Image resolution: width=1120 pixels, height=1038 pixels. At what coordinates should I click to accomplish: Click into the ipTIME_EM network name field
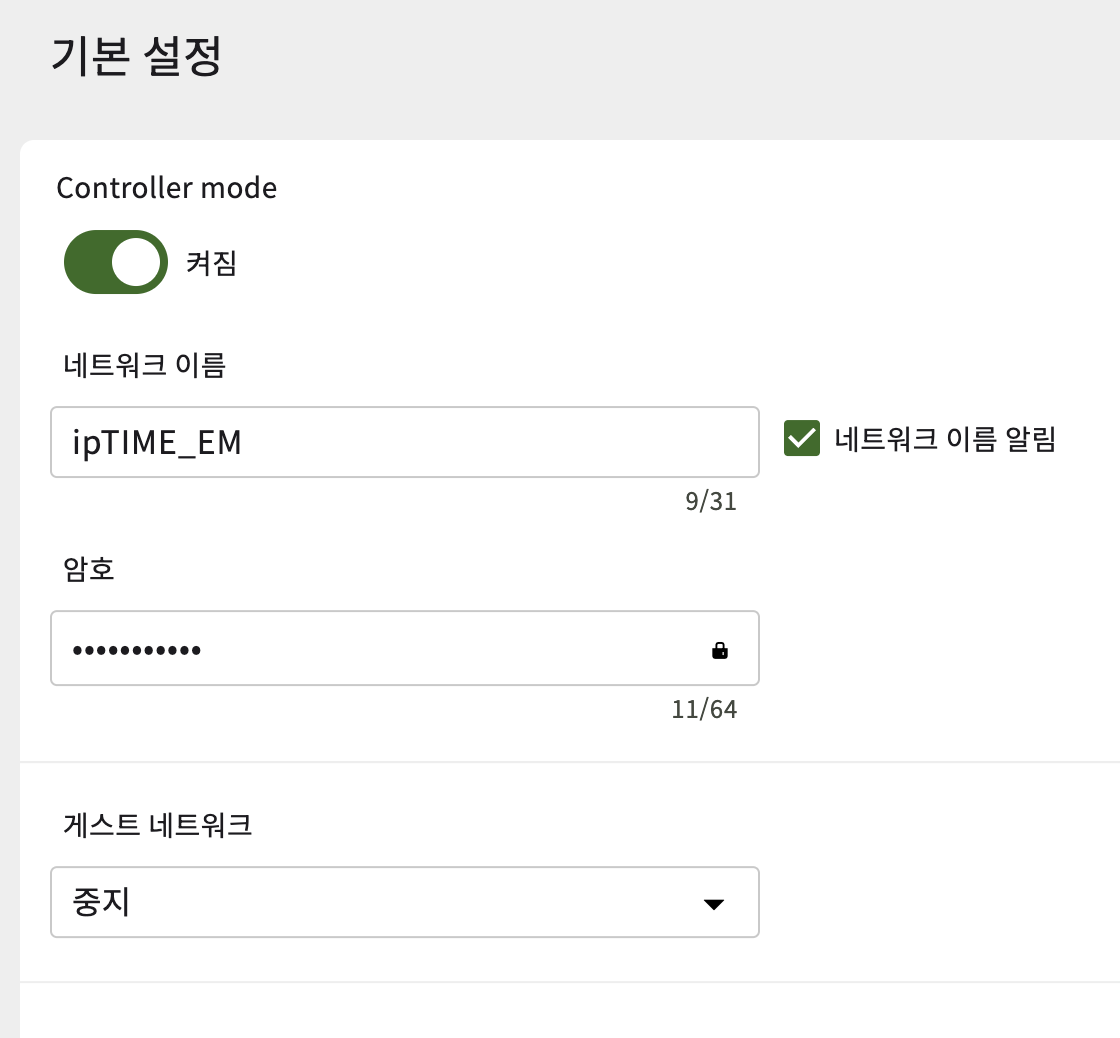404,442
